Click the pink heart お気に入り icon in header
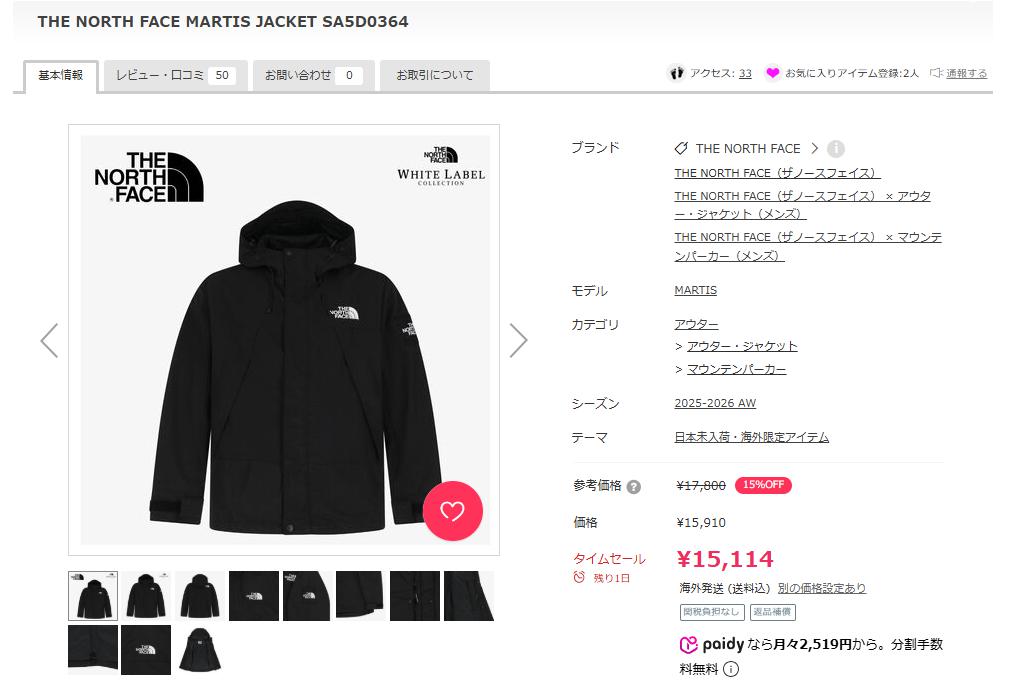This screenshot has width=1010, height=684. (x=772, y=73)
